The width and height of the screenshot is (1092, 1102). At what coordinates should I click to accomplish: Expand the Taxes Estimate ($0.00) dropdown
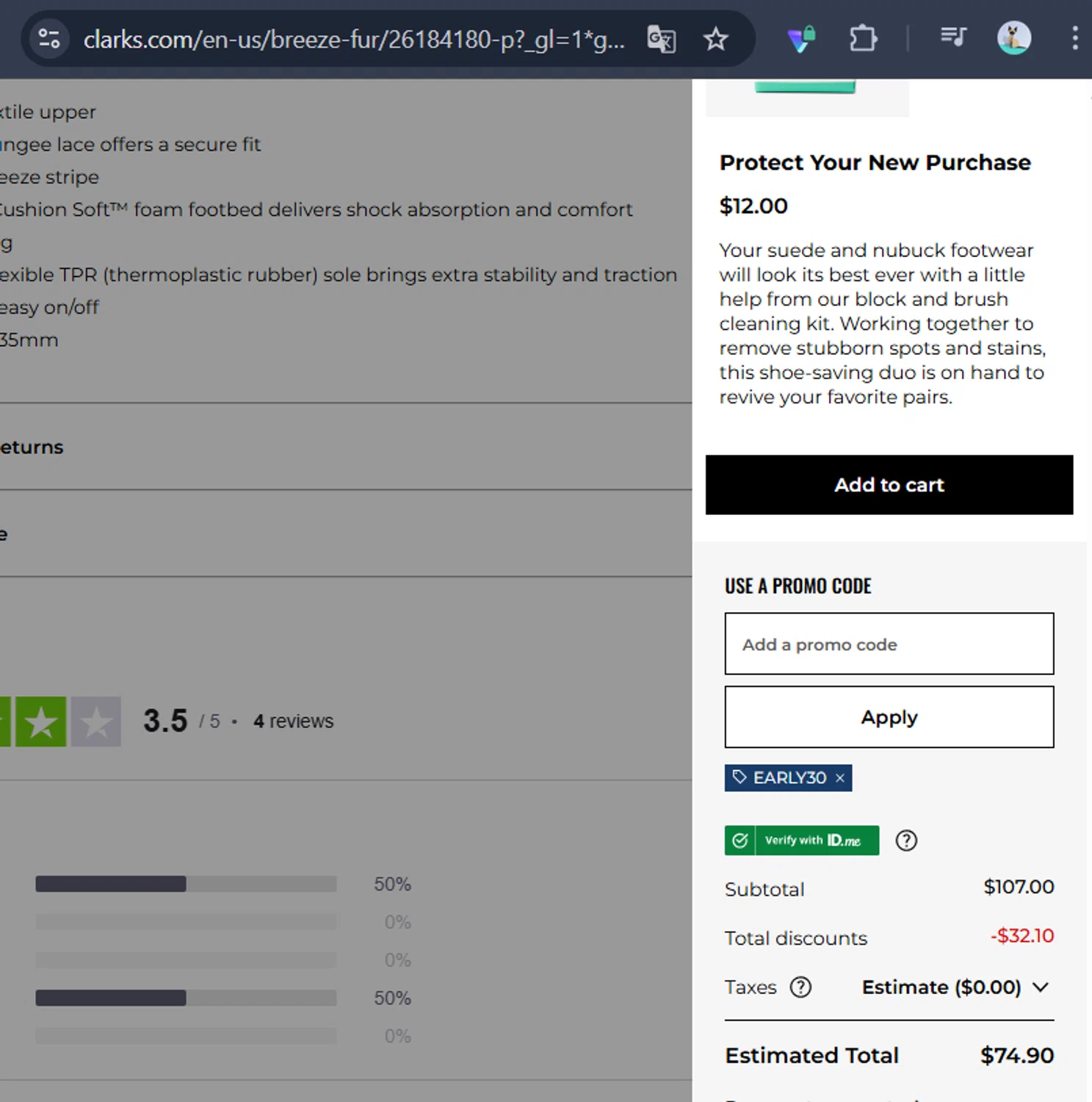(x=955, y=987)
